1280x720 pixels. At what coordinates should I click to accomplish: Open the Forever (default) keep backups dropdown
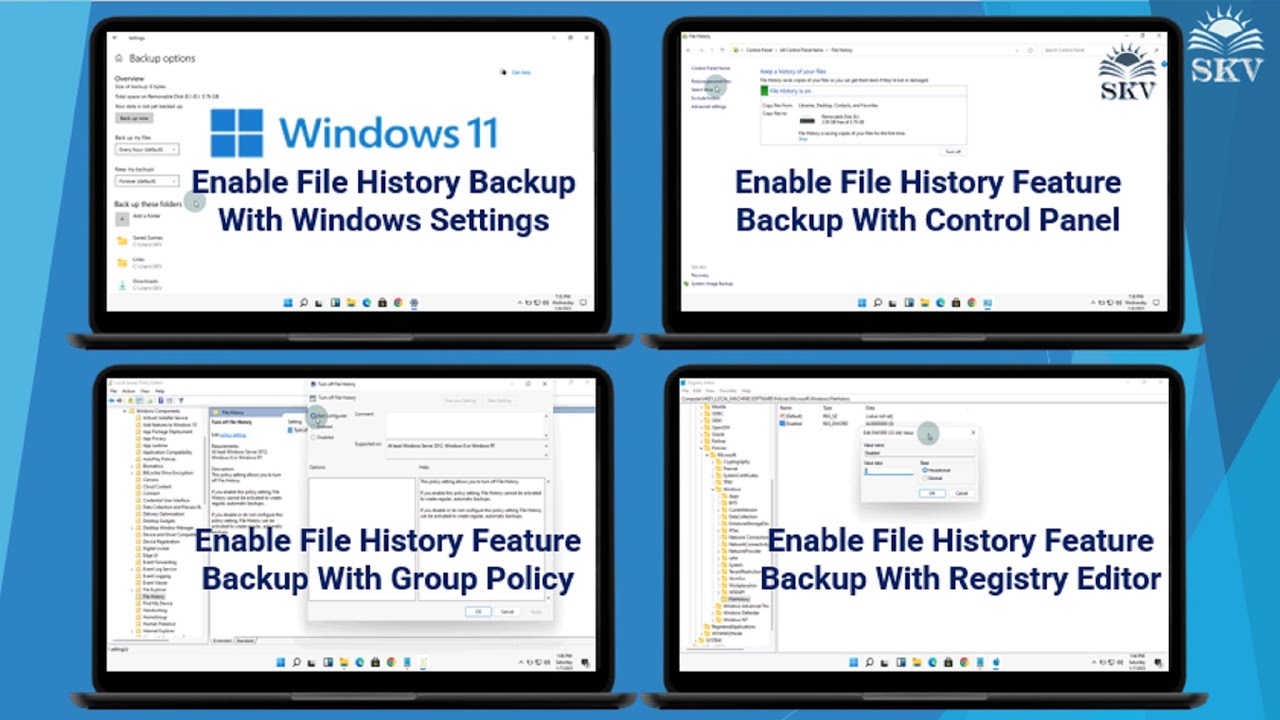pyautogui.click(x=147, y=181)
